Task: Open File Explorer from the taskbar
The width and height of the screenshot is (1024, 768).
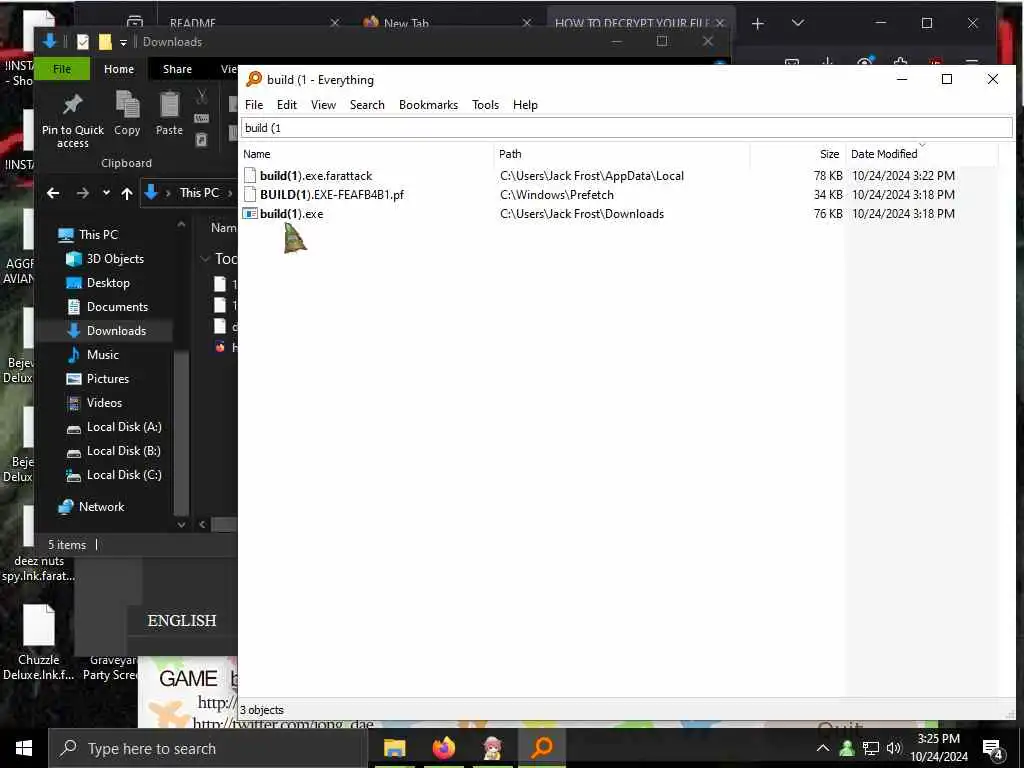Action: pos(394,748)
